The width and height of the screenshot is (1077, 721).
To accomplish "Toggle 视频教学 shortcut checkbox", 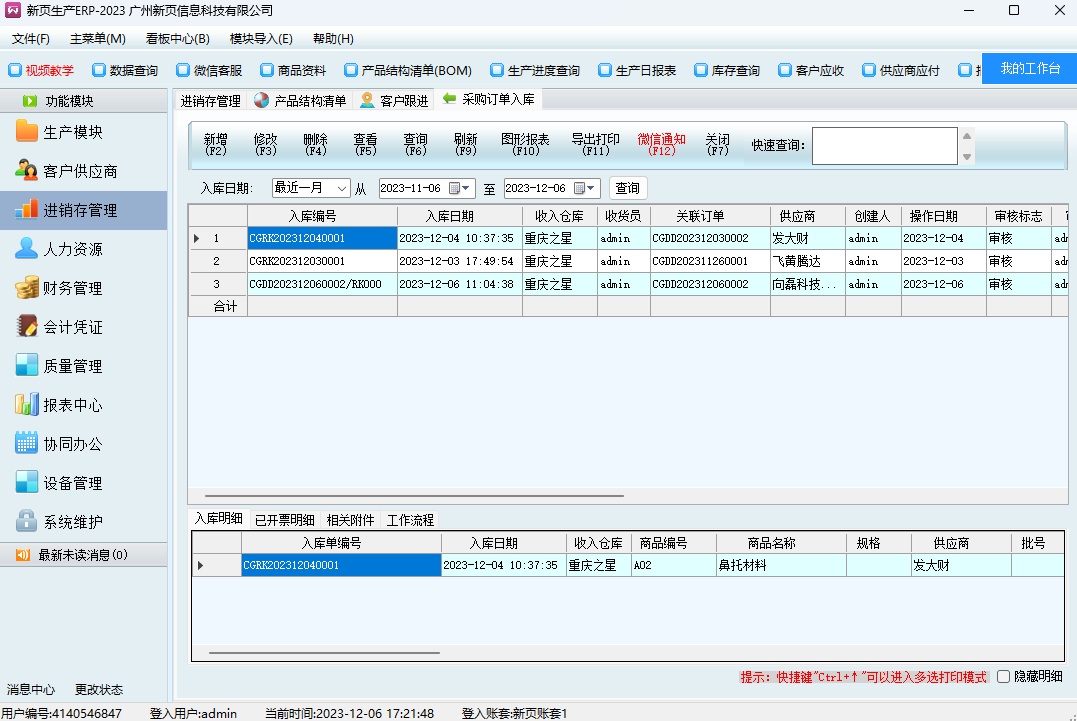I will tap(15, 69).
